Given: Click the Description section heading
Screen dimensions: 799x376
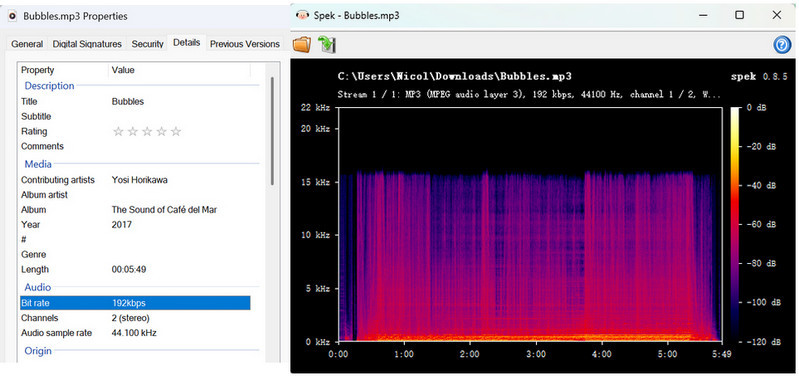Looking at the screenshot, I should coord(49,86).
